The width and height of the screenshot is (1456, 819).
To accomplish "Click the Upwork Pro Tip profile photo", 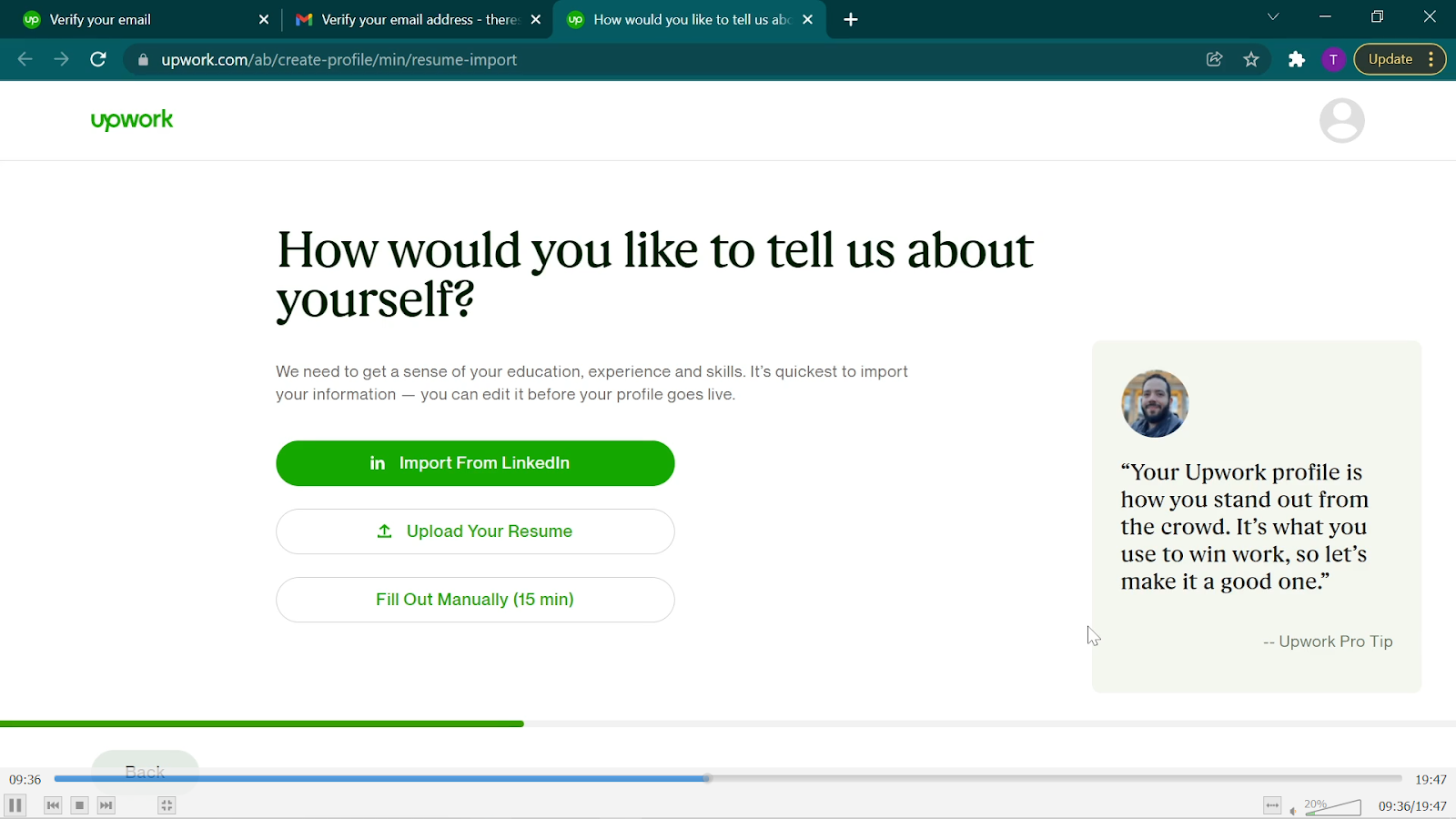I will pos(1155,403).
